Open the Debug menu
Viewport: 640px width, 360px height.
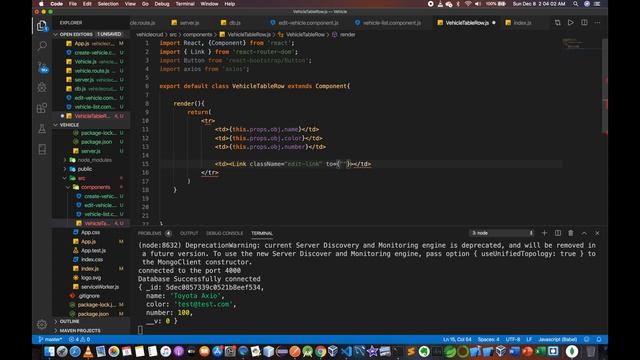(162, 4)
